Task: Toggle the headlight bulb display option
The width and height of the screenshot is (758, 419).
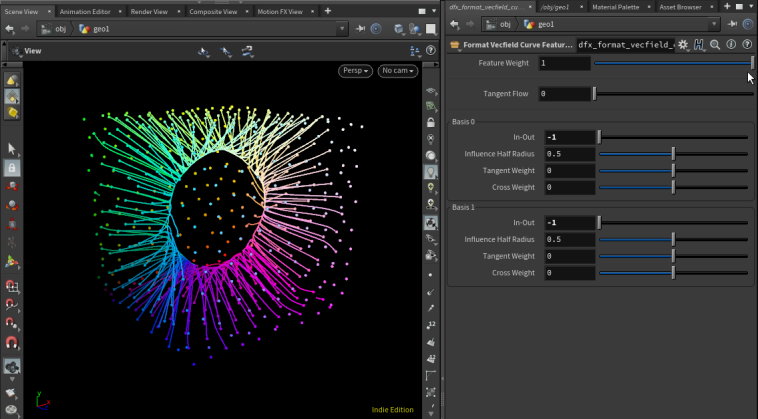Action: click(x=431, y=172)
